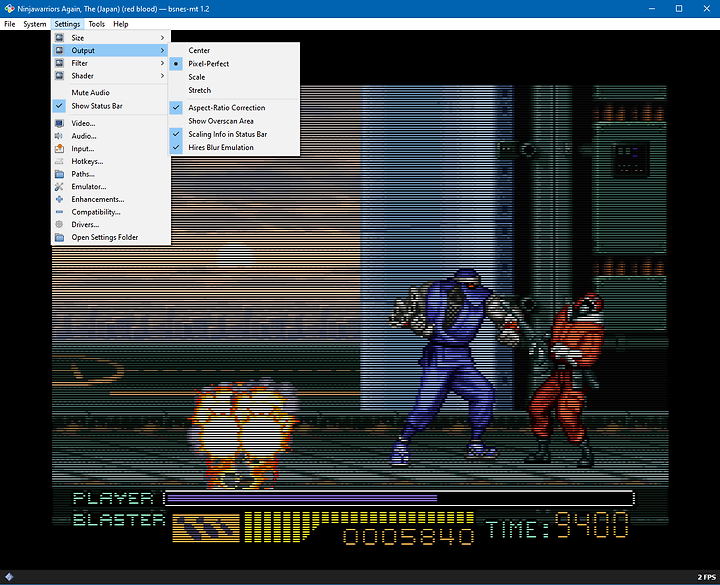The image size is (720, 585).
Task: Click the player health bar
Action: [399, 498]
